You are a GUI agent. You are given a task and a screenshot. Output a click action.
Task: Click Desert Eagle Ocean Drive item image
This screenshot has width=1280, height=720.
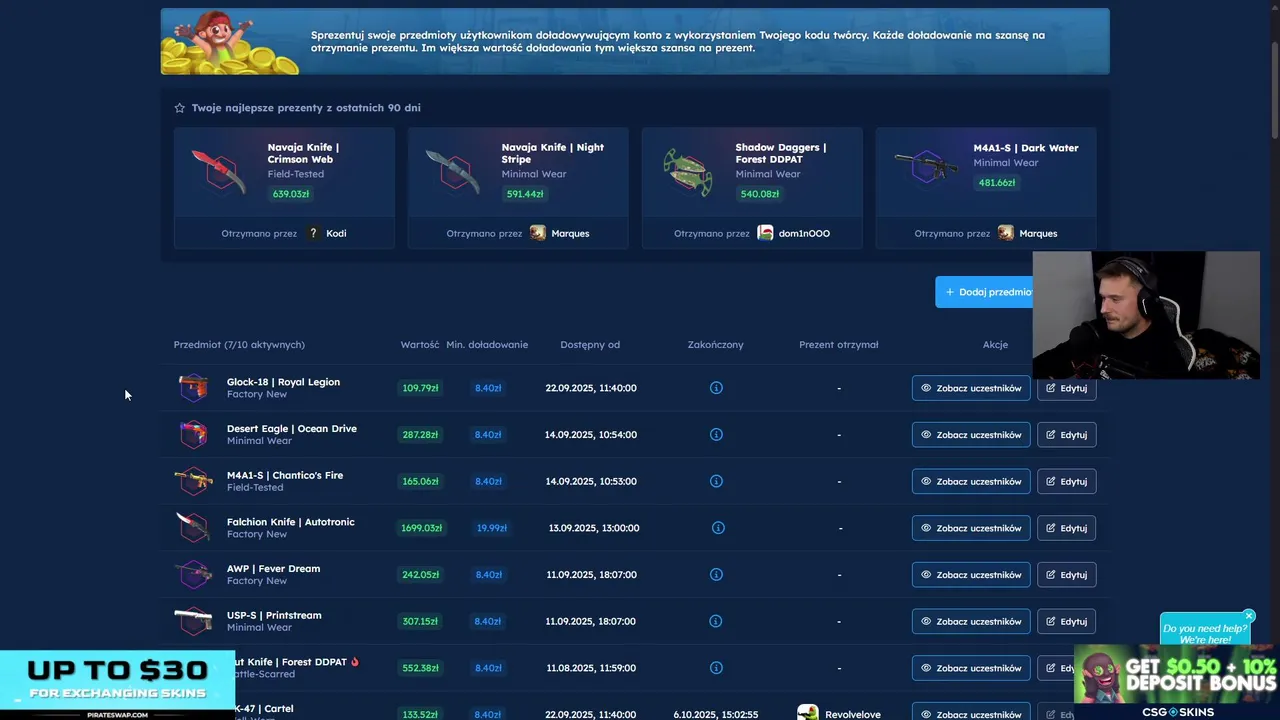pyautogui.click(x=193, y=435)
